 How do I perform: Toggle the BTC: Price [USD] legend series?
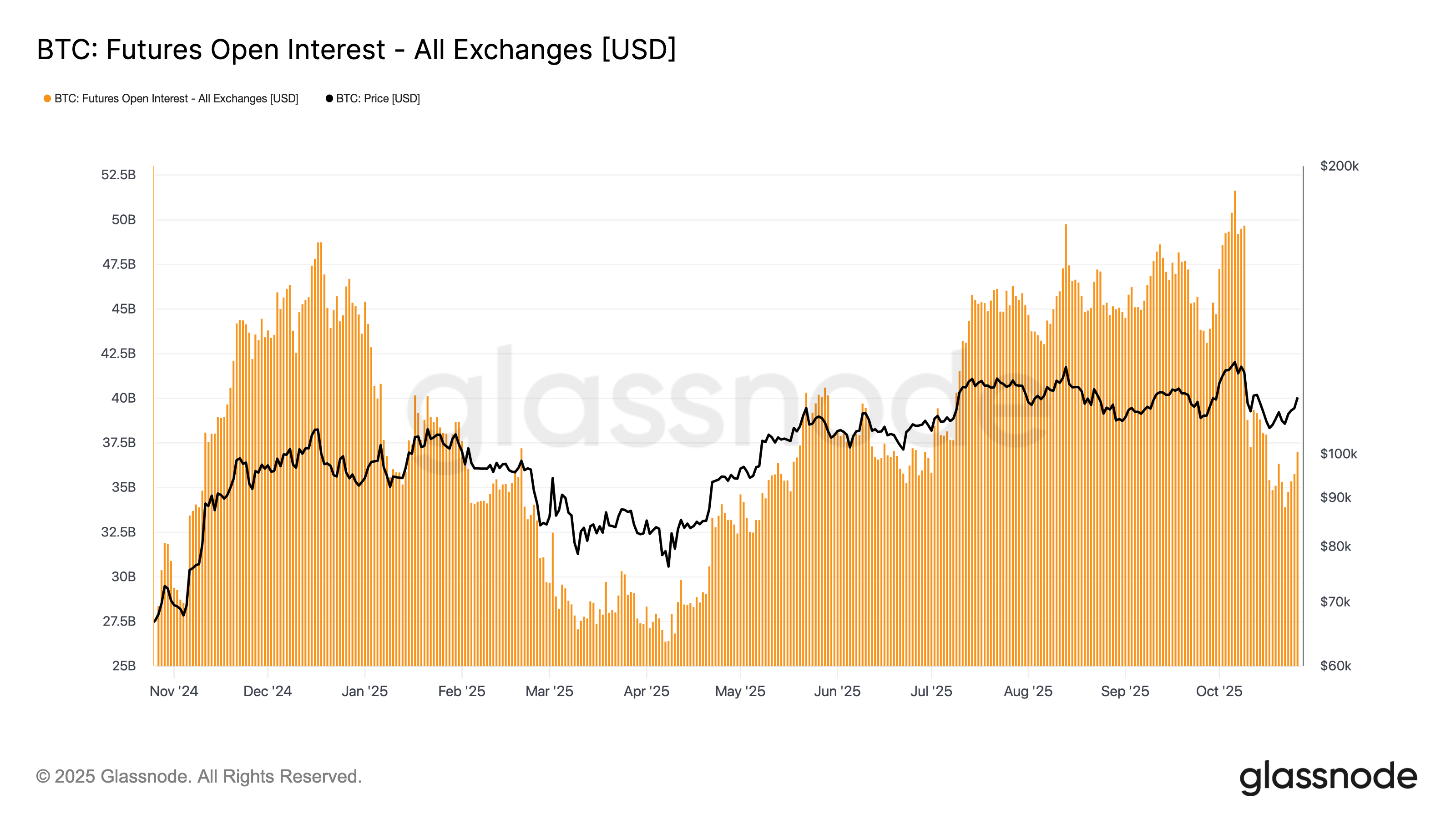pos(378,98)
